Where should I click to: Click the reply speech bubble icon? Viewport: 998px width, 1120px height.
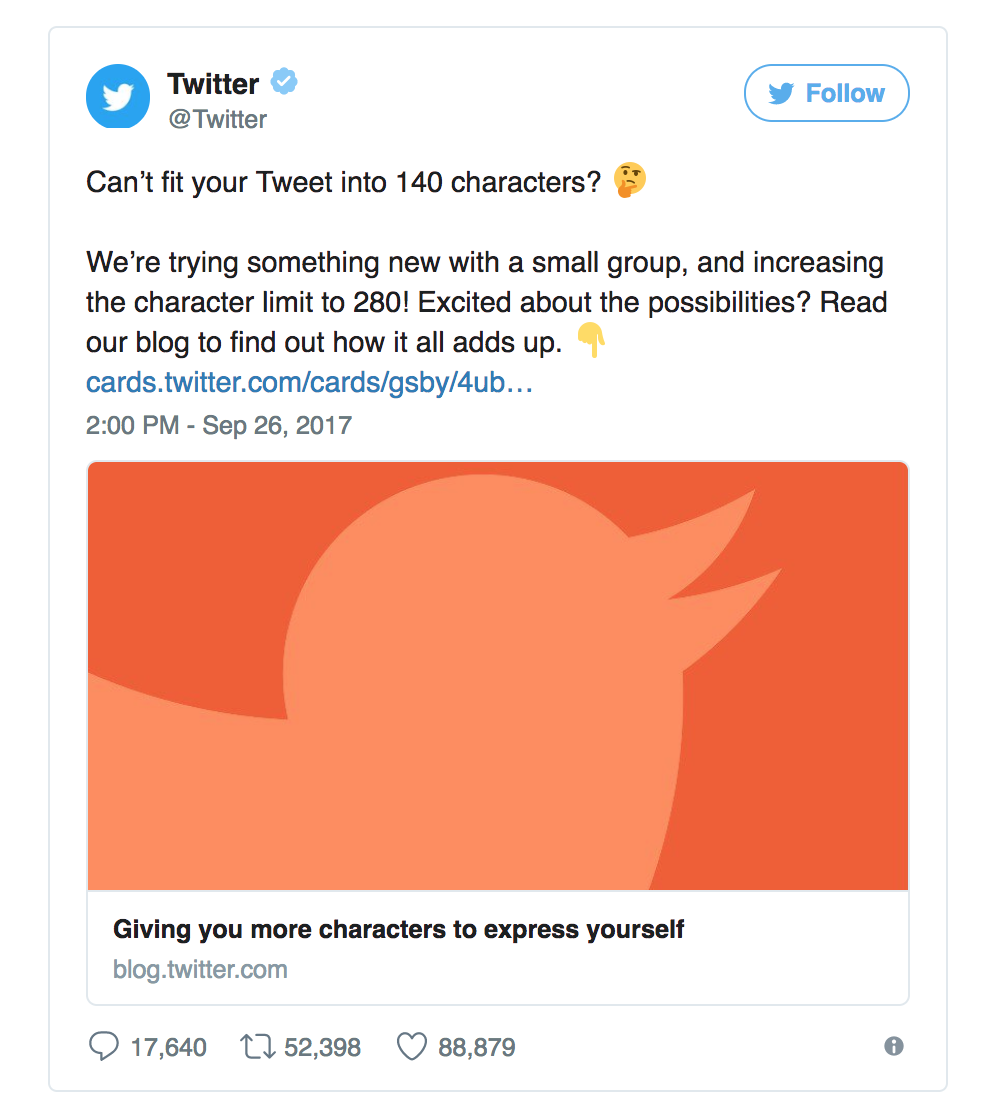[x=104, y=1047]
